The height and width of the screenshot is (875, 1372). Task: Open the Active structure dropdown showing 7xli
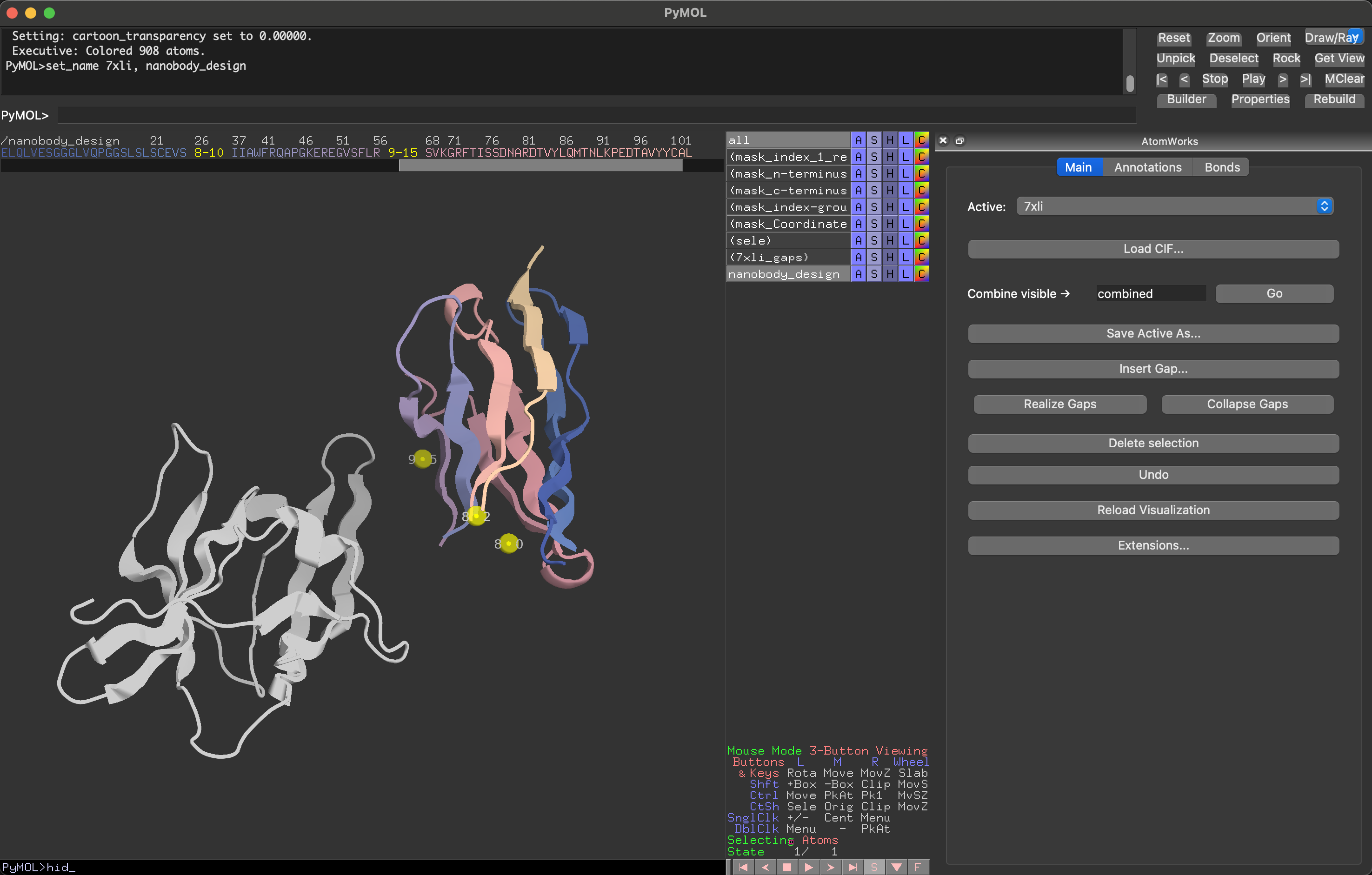tap(1174, 206)
